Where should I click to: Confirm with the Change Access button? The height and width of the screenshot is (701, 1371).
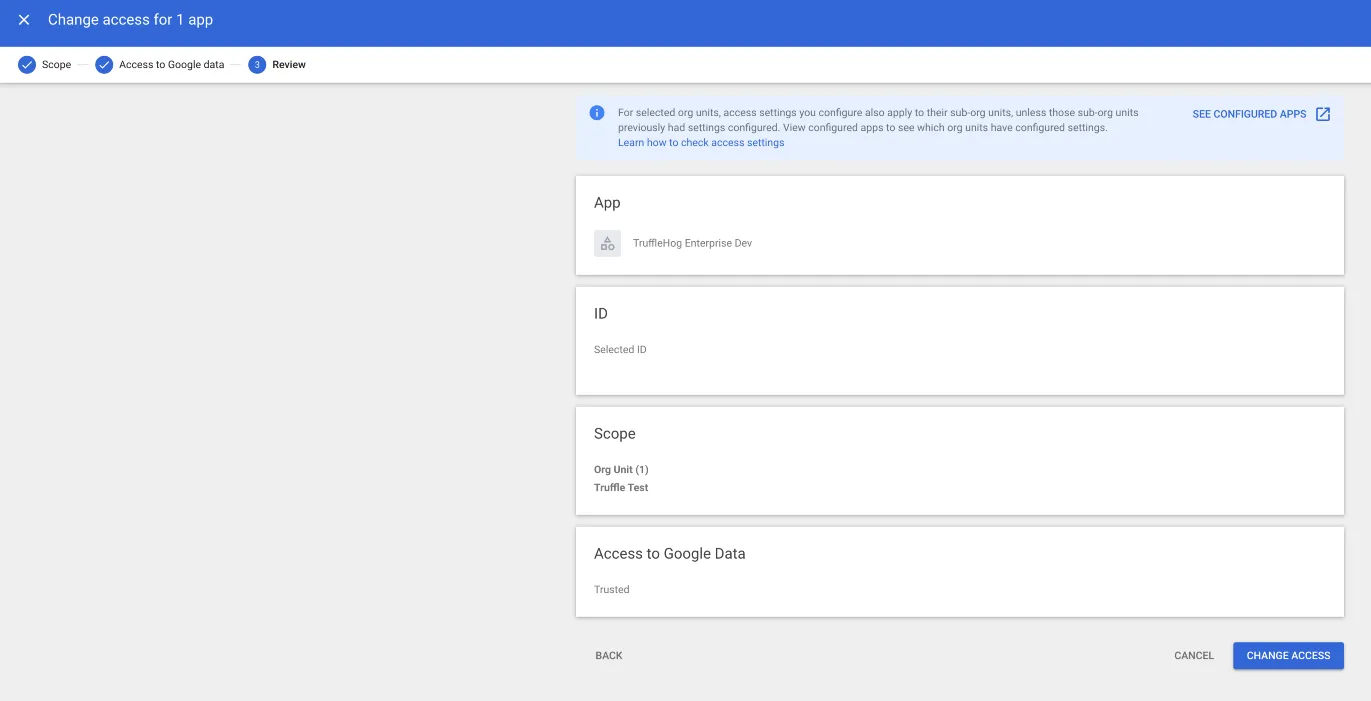[1288, 656]
